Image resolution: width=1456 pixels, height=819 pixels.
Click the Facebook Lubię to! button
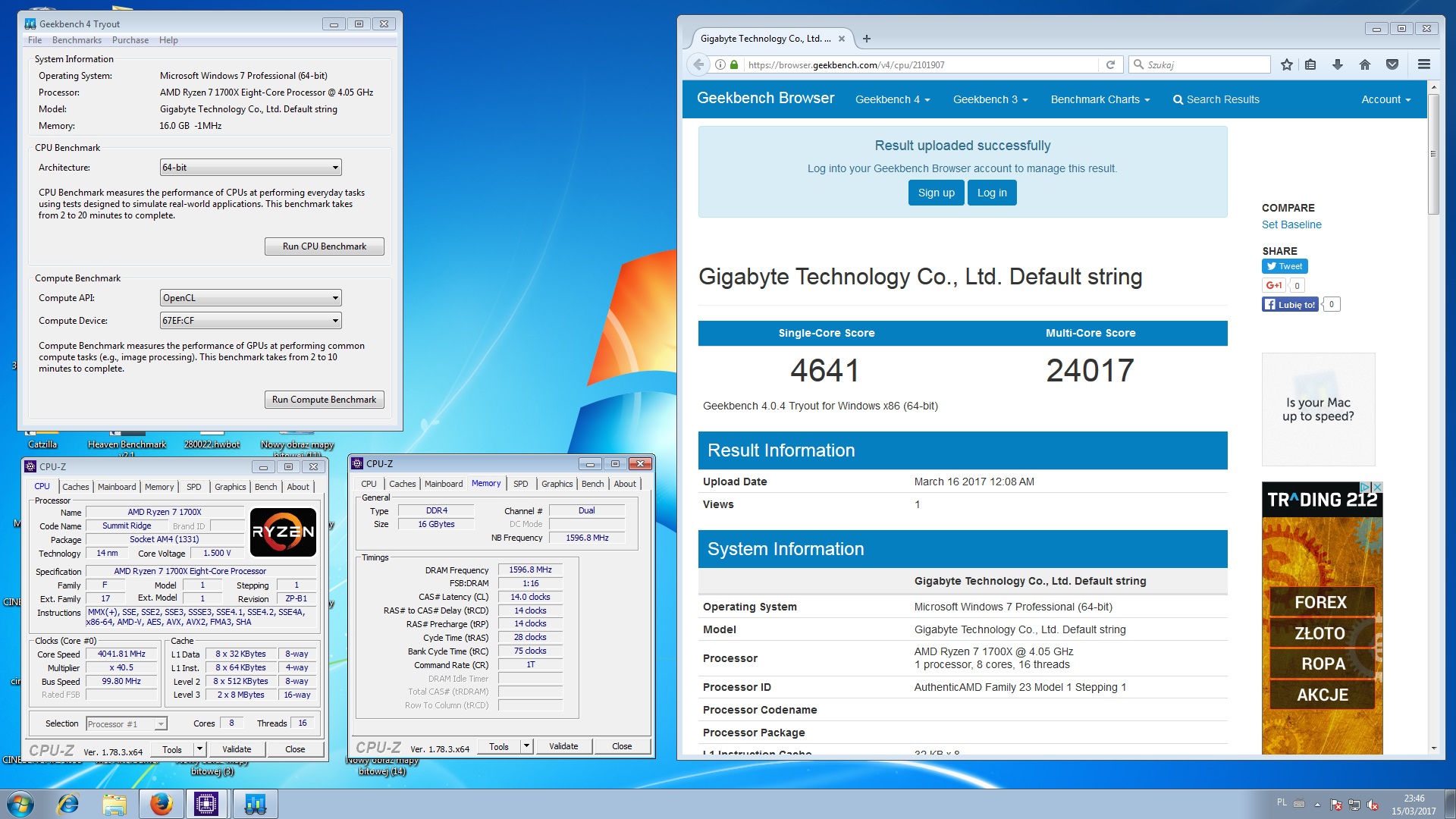pyautogui.click(x=1290, y=304)
